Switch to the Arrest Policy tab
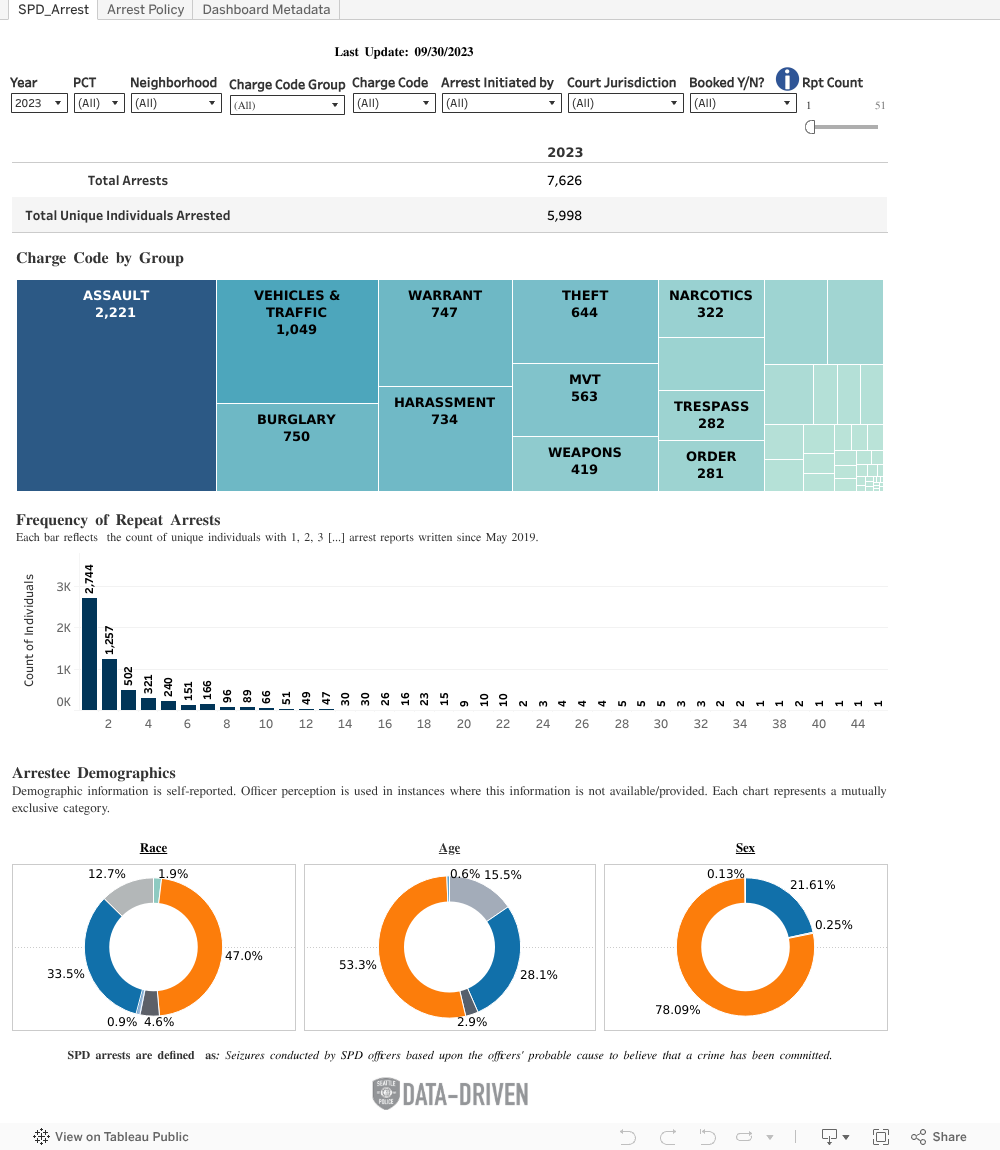 click(x=145, y=10)
